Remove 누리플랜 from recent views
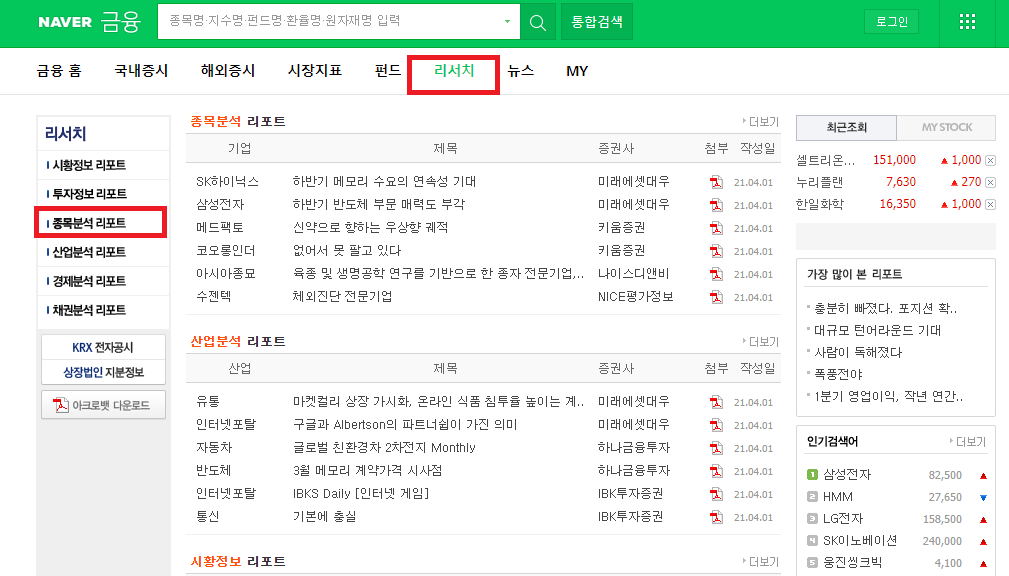1009x576 pixels. (990, 182)
